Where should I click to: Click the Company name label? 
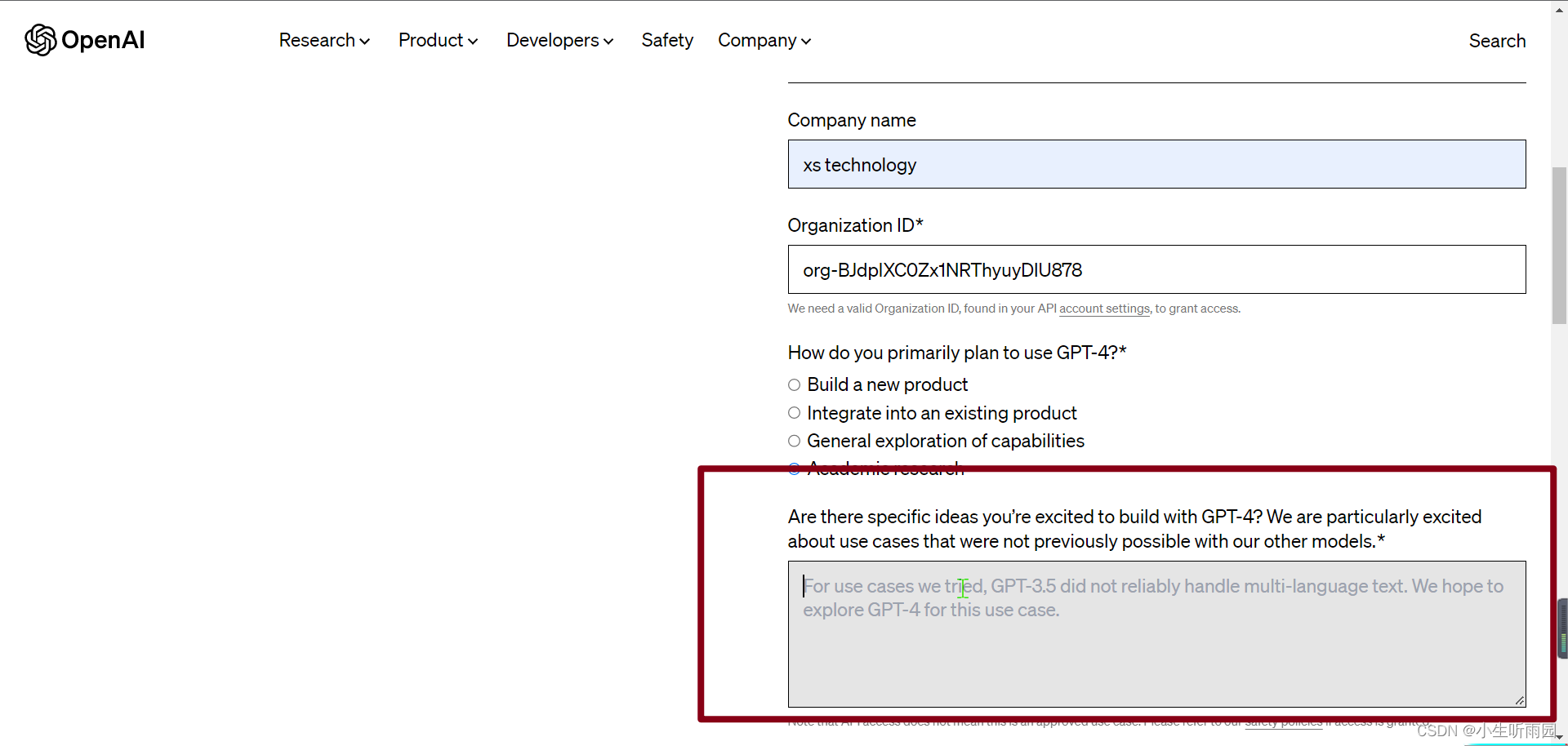point(852,120)
